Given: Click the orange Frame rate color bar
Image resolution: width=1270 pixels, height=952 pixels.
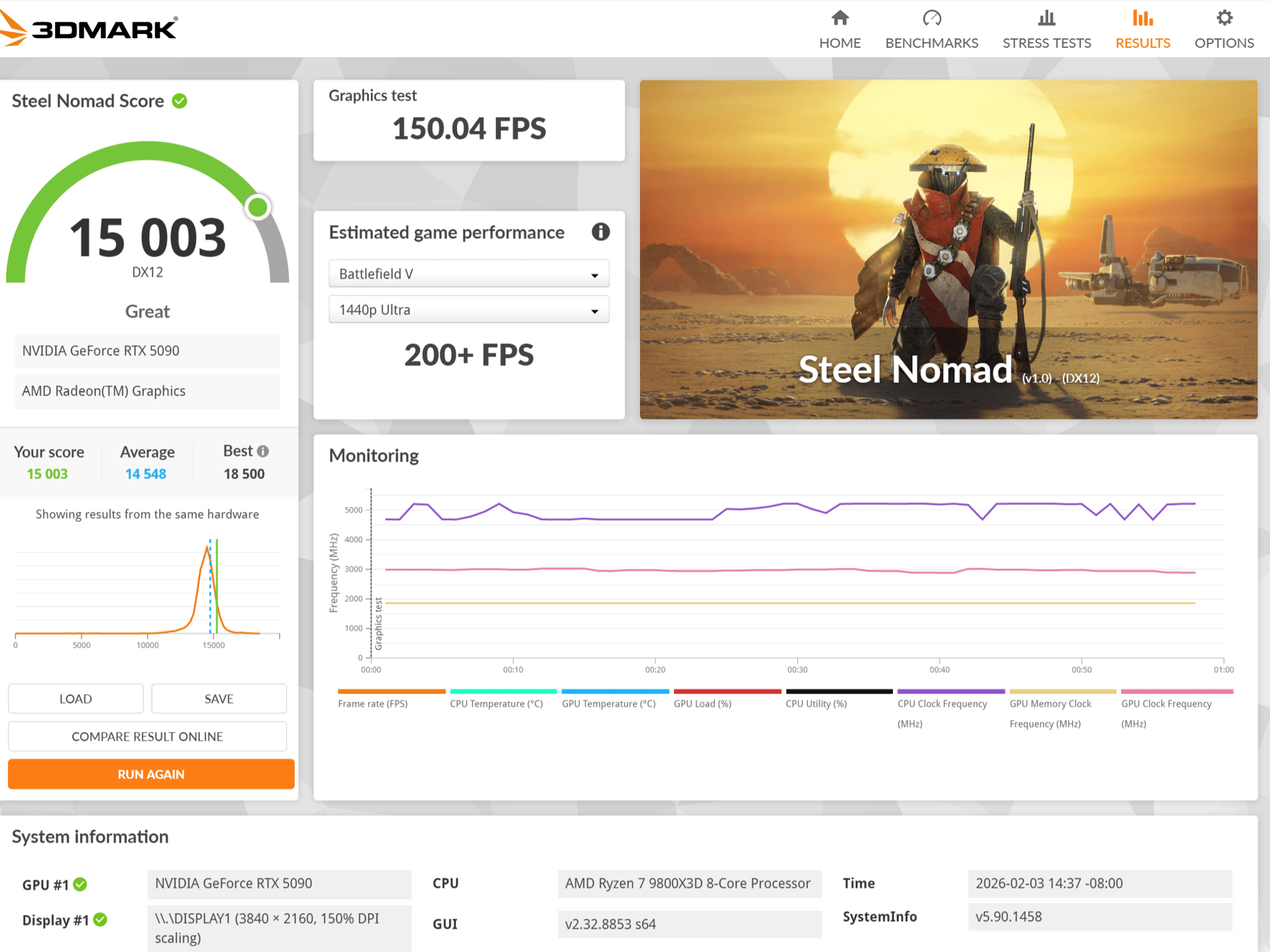Looking at the screenshot, I should tap(391, 691).
